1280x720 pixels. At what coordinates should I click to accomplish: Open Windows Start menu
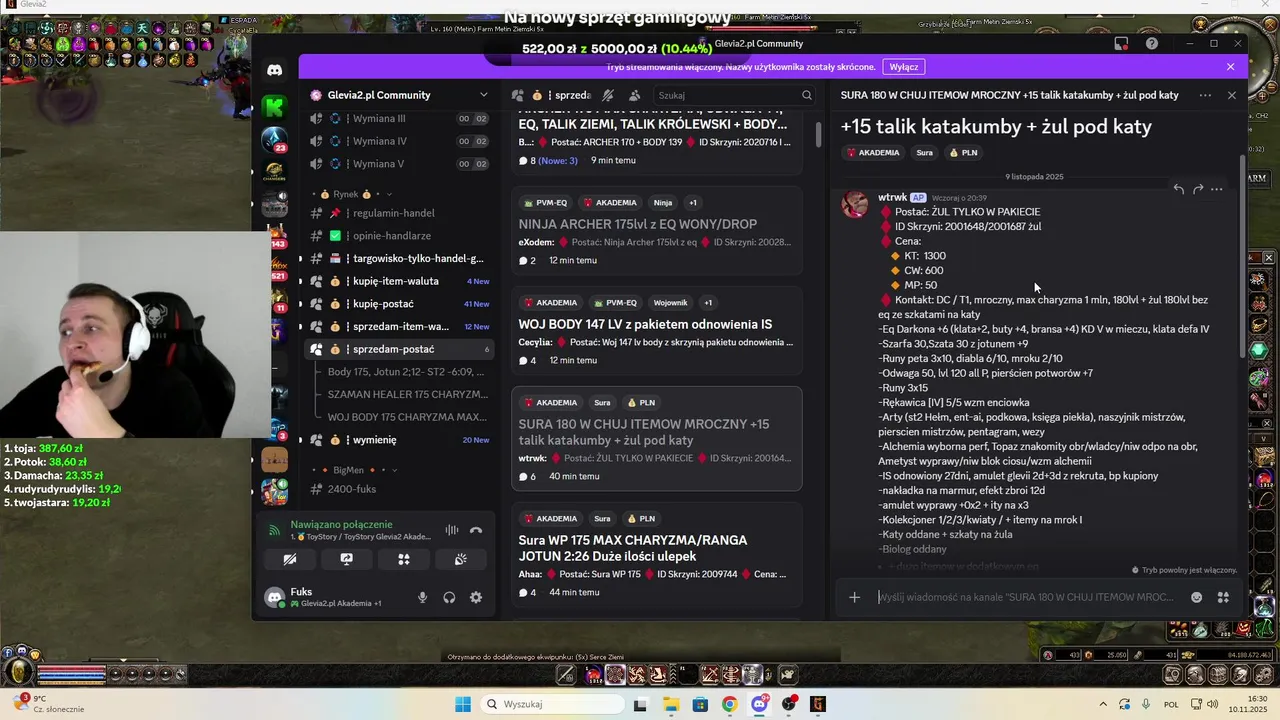pos(462,704)
